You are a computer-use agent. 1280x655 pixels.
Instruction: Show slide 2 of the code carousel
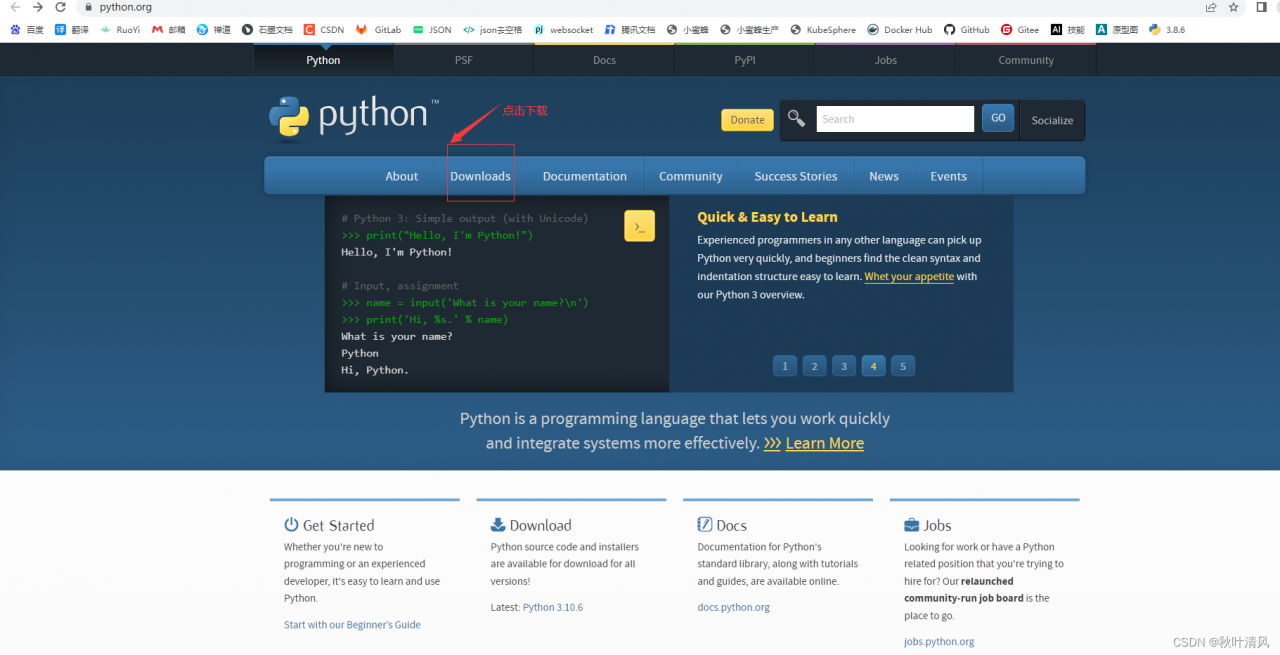click(814, 366)
